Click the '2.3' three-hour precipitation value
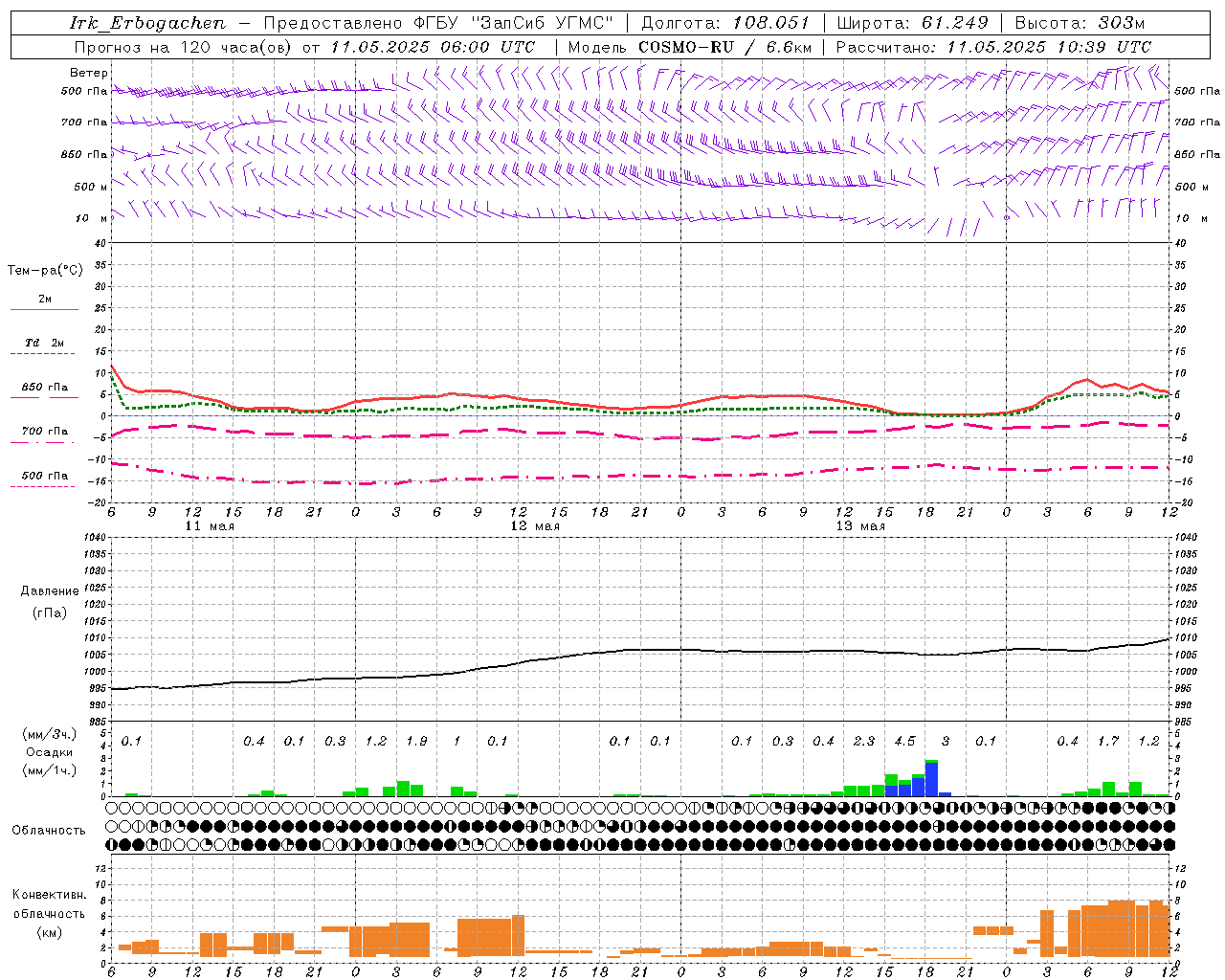1225x980 pixels. pos(864,741)
